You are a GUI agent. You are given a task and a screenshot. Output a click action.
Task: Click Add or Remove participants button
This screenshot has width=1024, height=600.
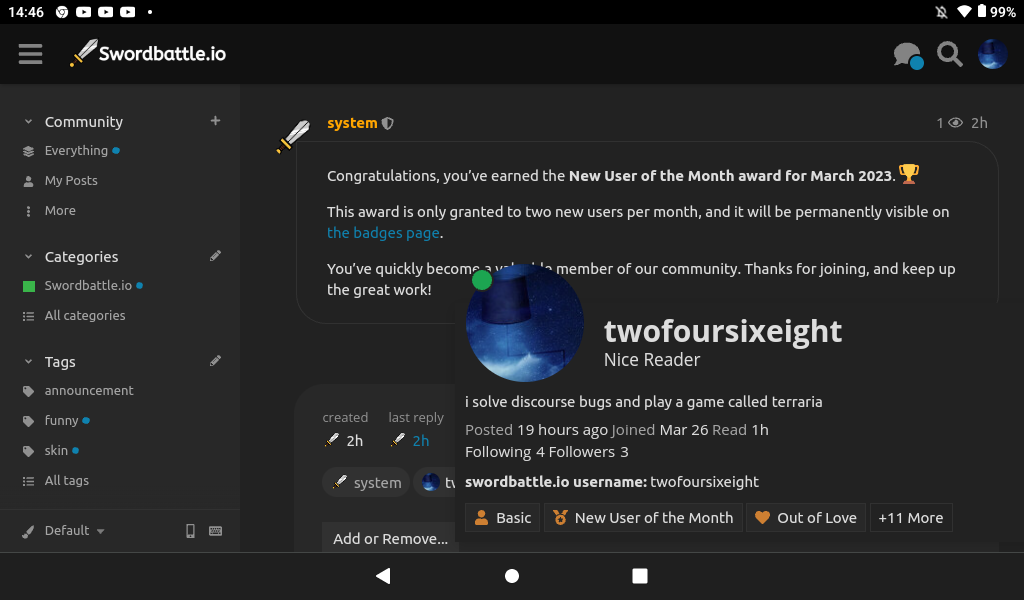(391, 537)
